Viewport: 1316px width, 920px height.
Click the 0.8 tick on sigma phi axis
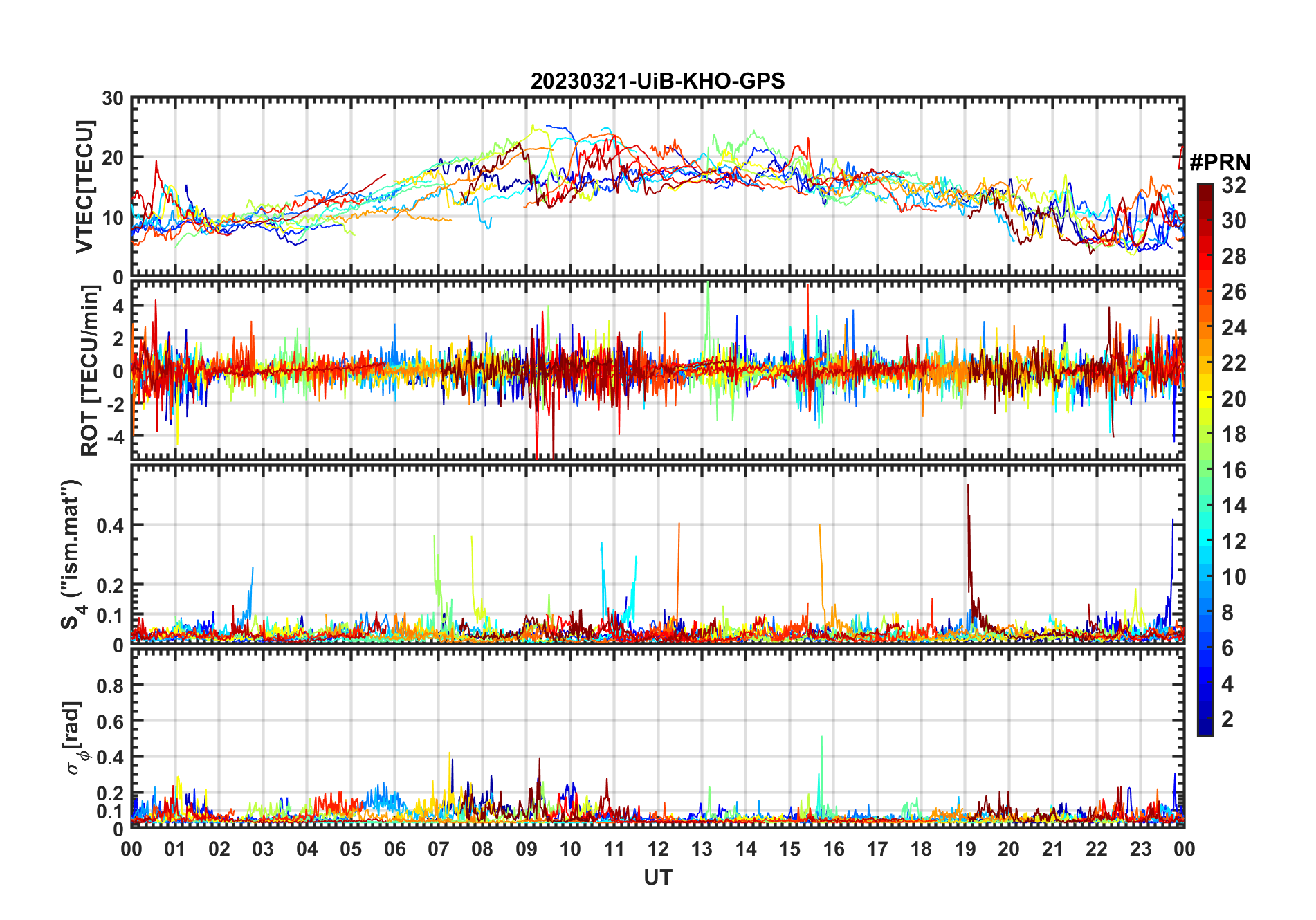pos(109,686)
